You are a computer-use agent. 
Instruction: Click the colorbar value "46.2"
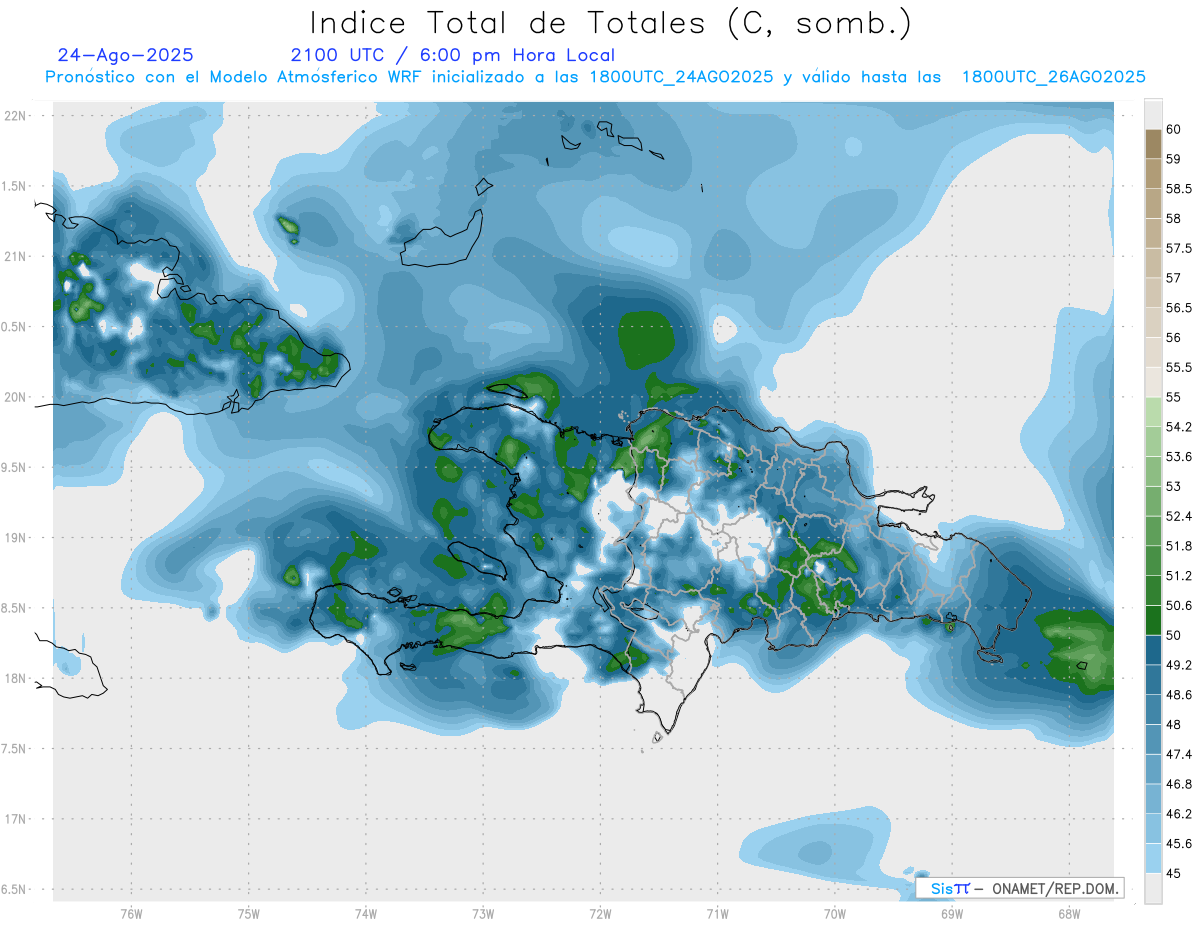[x=1179, y=813]
